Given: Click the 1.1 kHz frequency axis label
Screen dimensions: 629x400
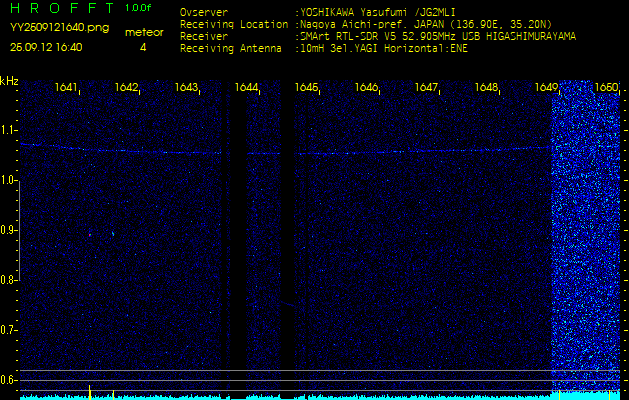Looking at the screenshot, I should click(x=9, y=130).
